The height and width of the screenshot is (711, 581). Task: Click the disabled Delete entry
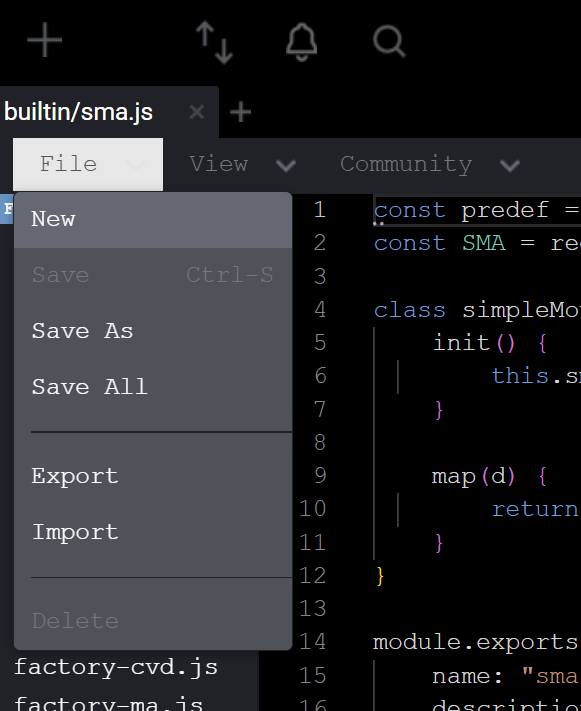(x=153, y=621)
